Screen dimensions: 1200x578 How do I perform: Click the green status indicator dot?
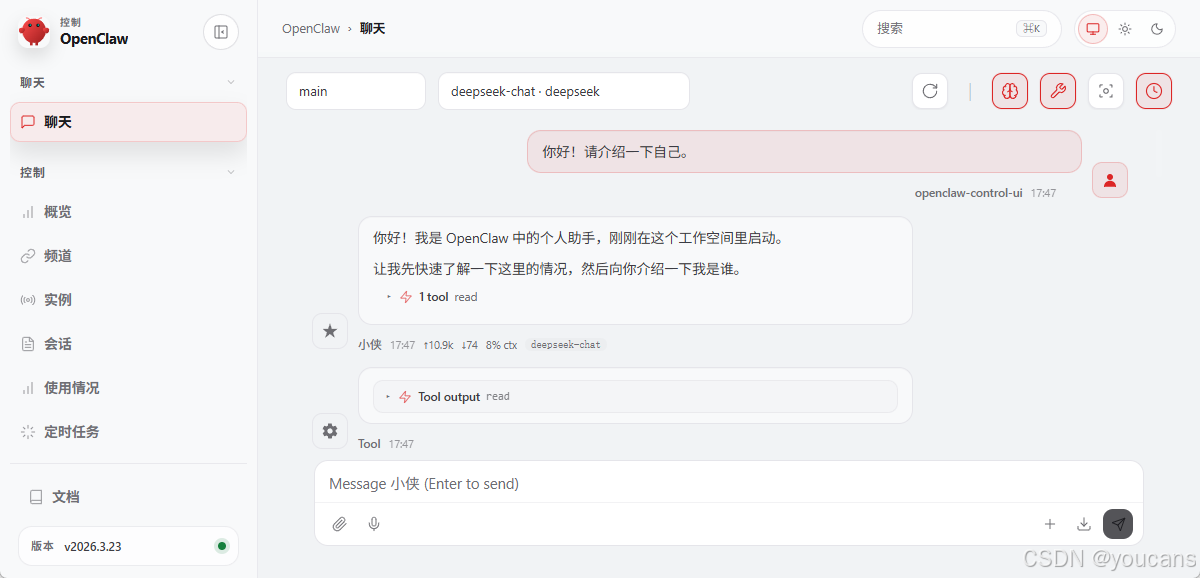coord(222,546)
